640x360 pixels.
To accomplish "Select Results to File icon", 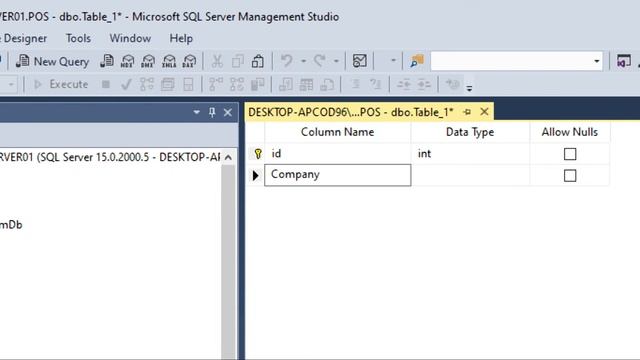I will tap(327, 84).
